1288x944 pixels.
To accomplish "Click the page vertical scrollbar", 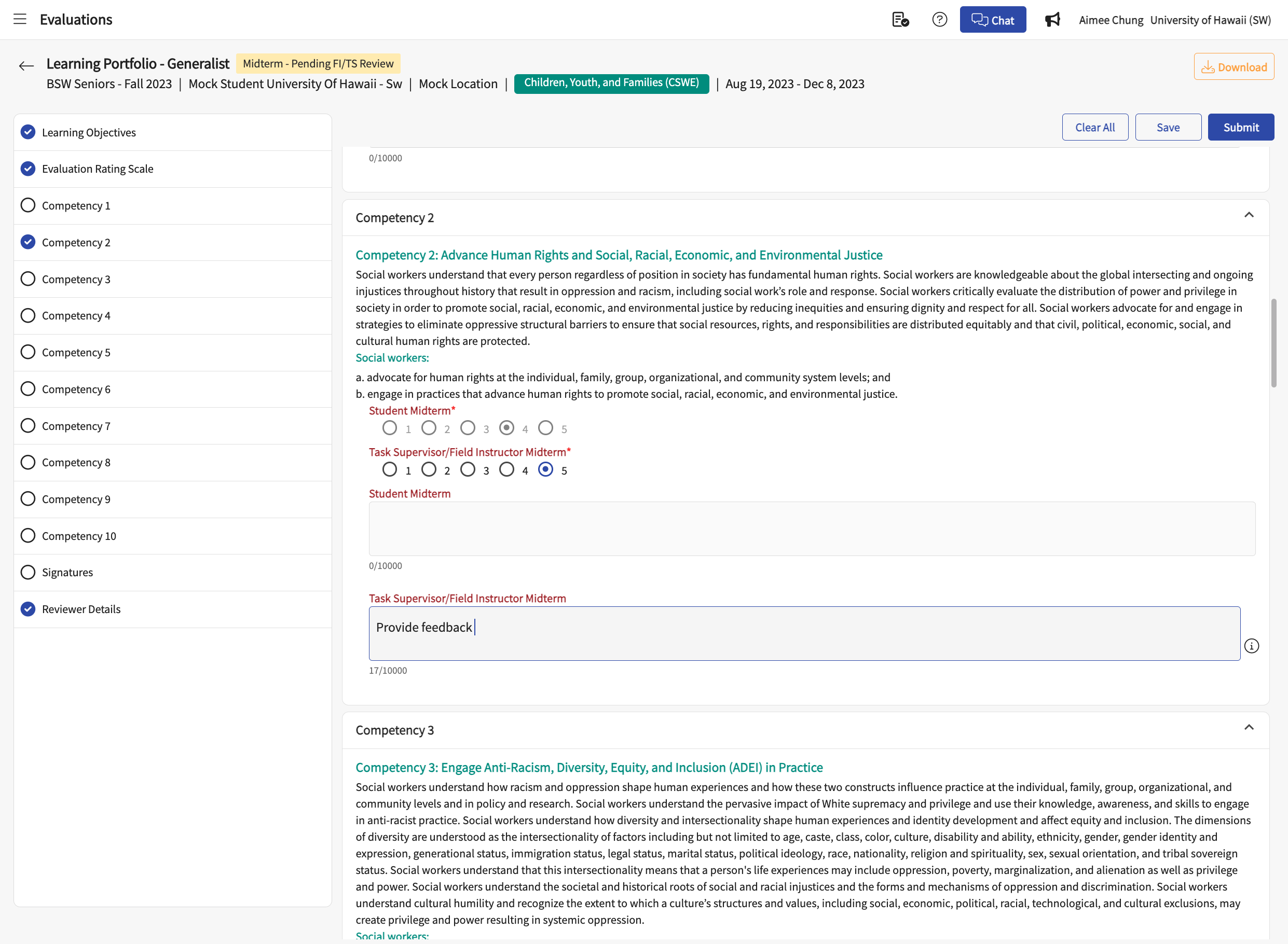I will [1273, 343].
